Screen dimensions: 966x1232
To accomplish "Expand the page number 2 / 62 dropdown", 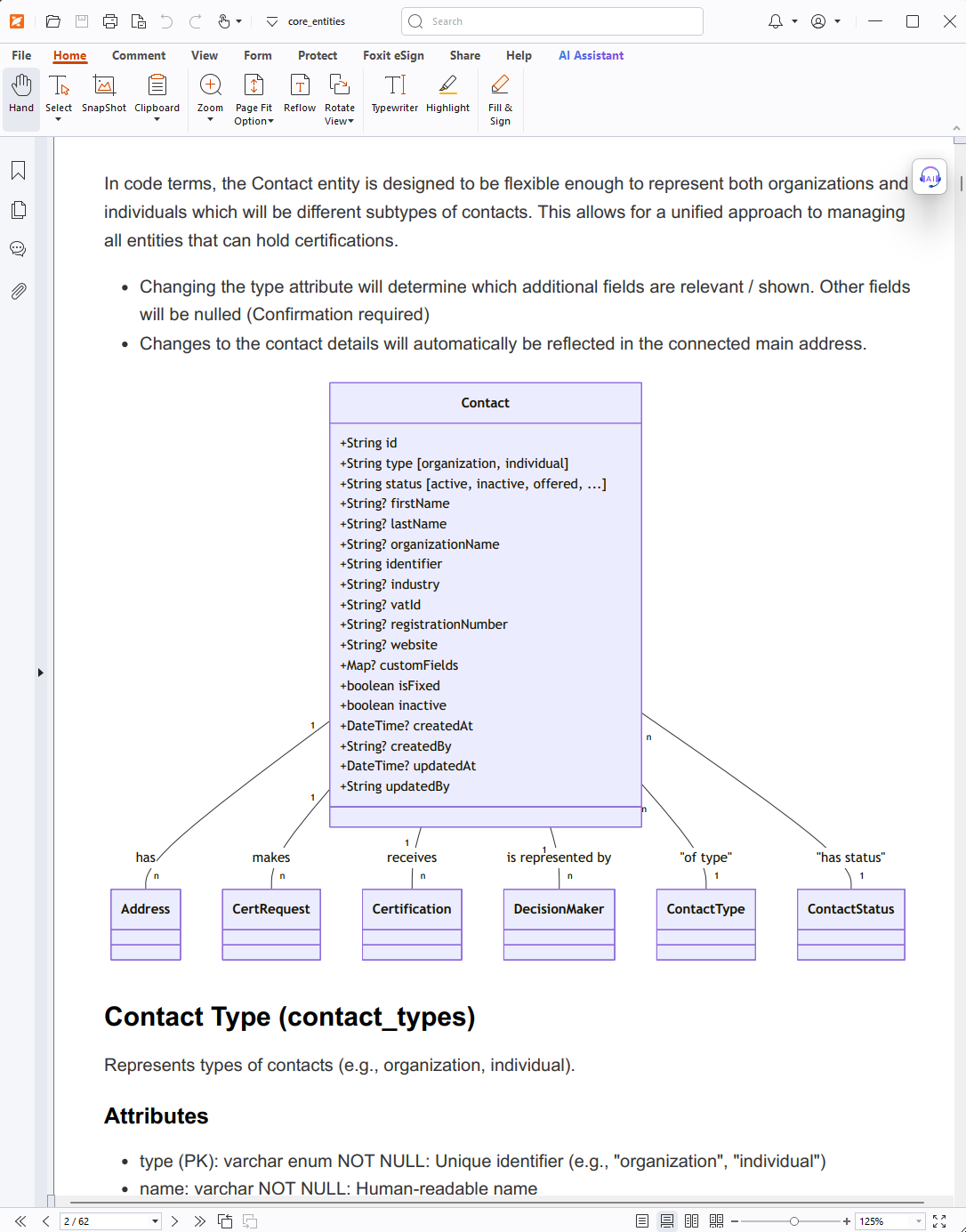I will [155, 1221].
